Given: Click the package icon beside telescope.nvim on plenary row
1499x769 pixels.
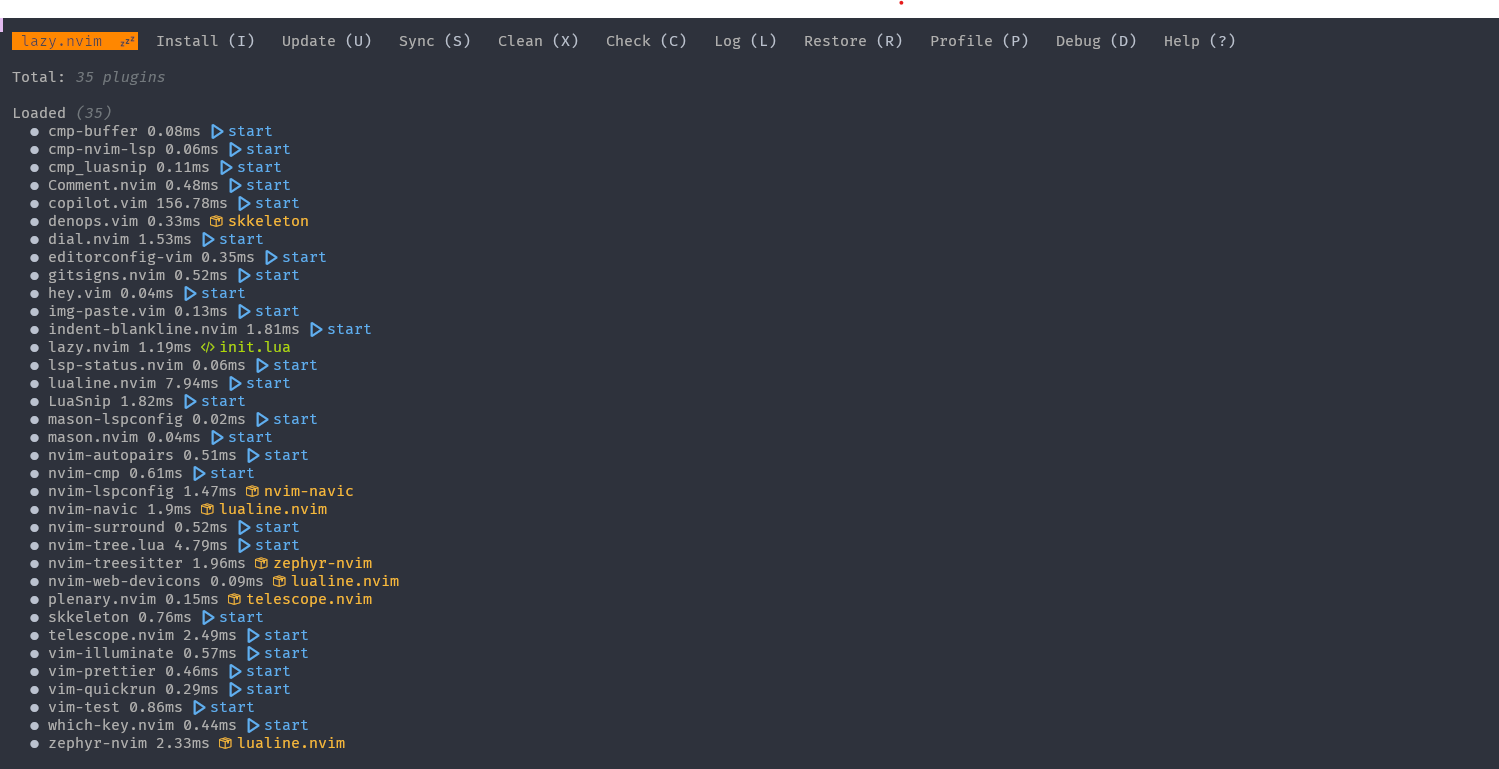Looking at the screenshot, I should [x=234, y=599].
